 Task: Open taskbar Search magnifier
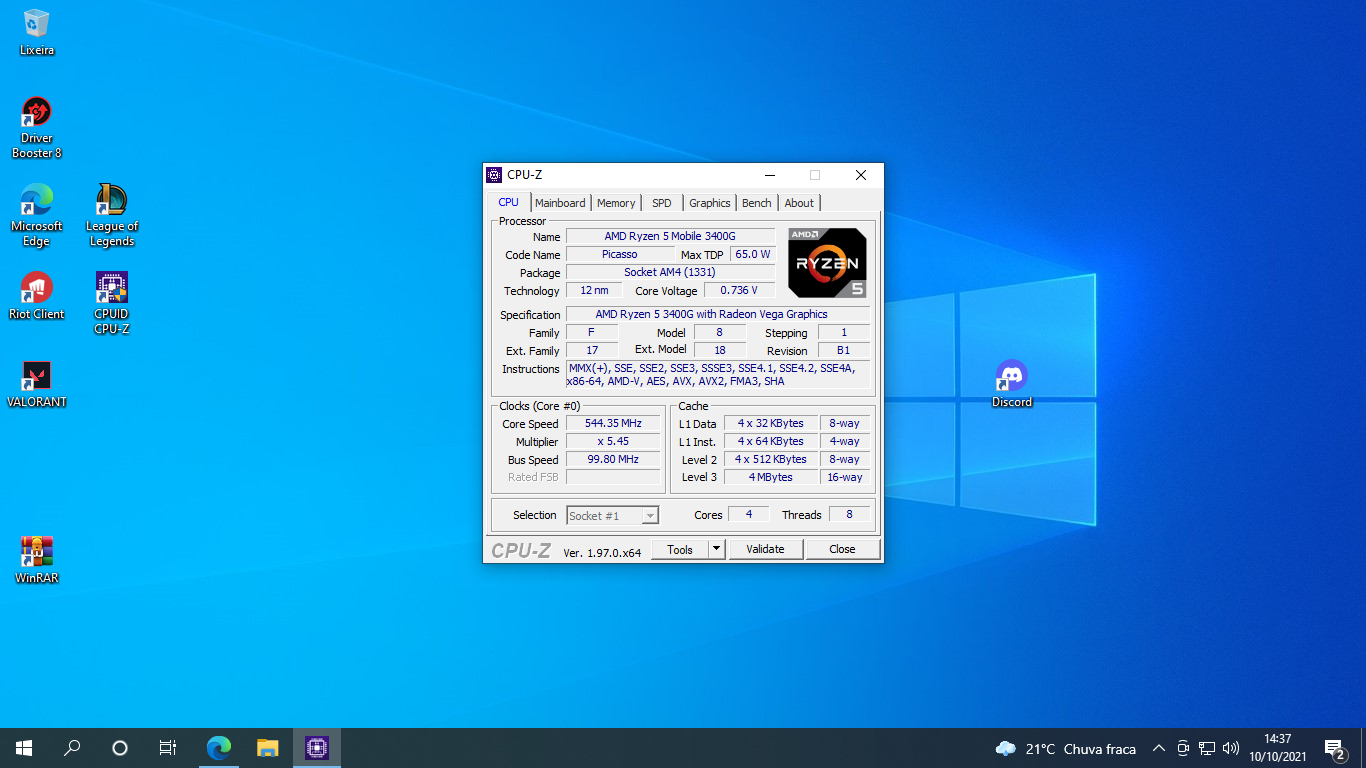(x=72, y=748)
